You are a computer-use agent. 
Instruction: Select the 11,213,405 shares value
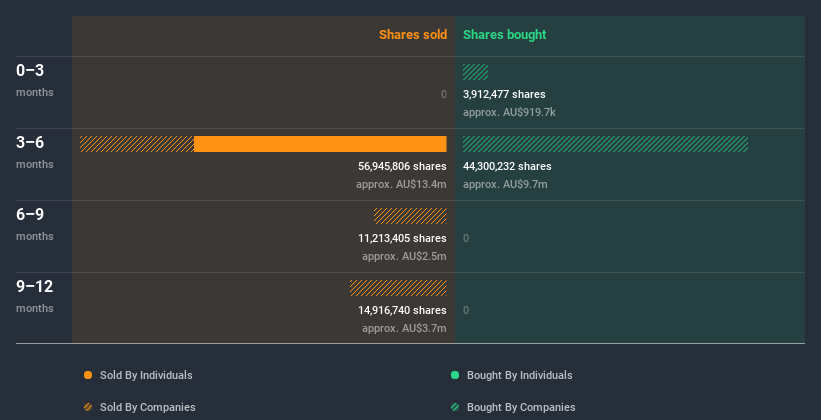click(x=402, y=238)
